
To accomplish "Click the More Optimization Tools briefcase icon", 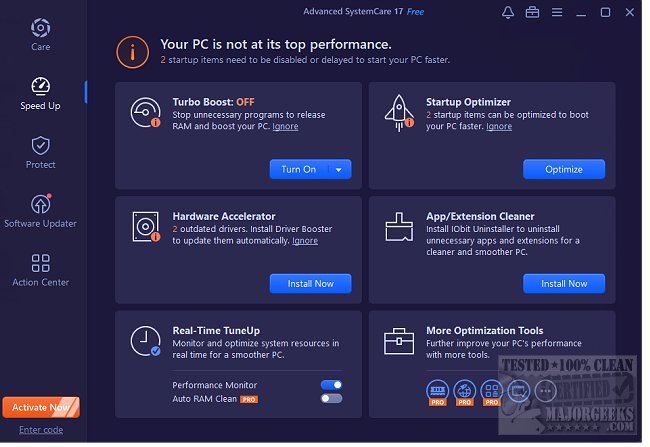I will coord(399,341).
